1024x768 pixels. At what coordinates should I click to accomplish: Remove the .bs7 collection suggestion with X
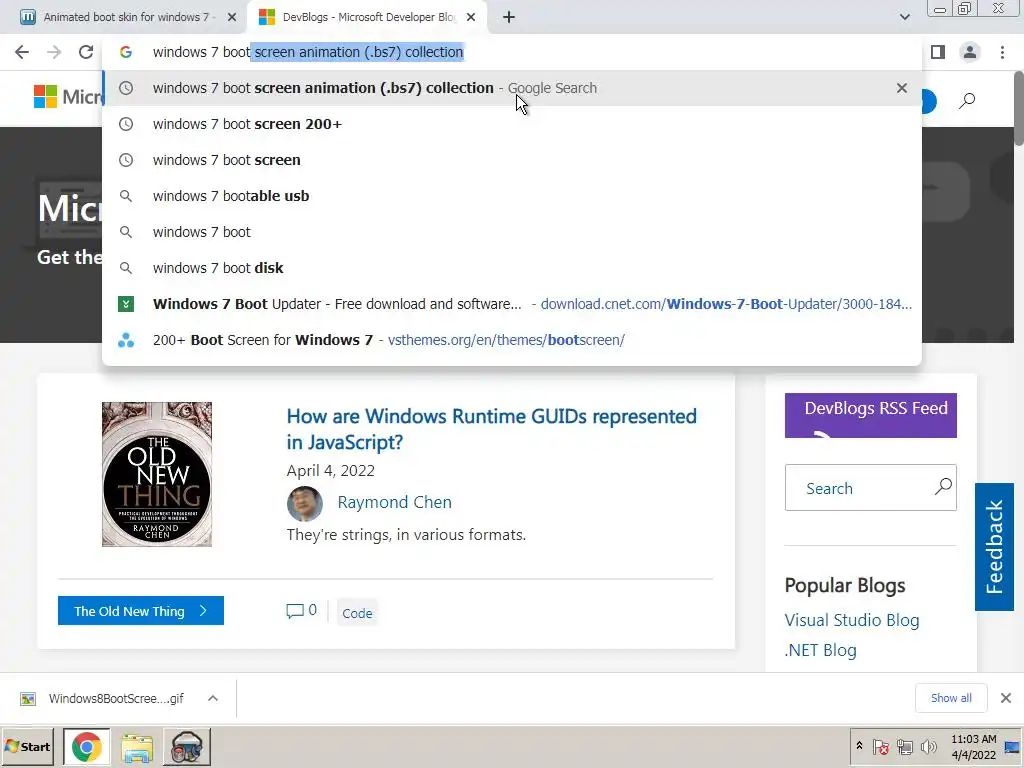[x=902, y=88]
